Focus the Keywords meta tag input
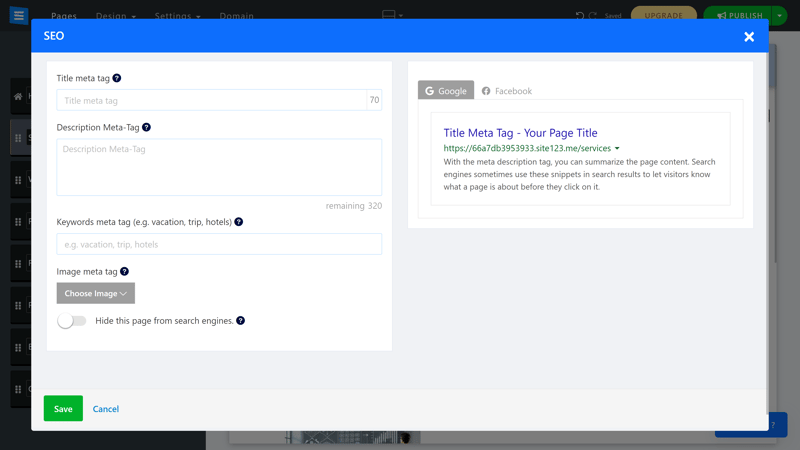 tap(219, 244)
